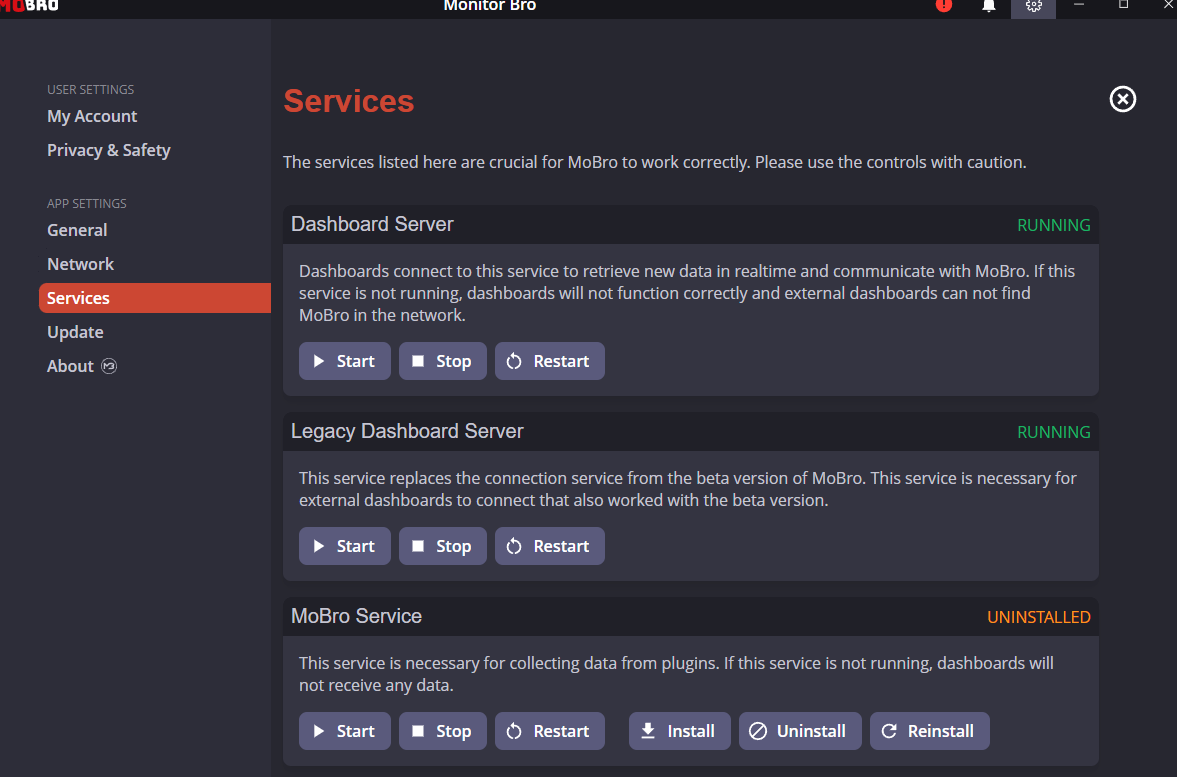The width and height of the screenshot is (1177, 777).
Task: Open My Account settings
Action: pyautogui.click(x=92, y=116)
